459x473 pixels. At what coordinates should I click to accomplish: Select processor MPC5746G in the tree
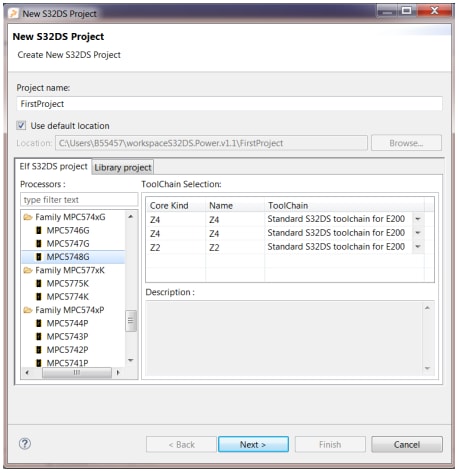(68, 230)
